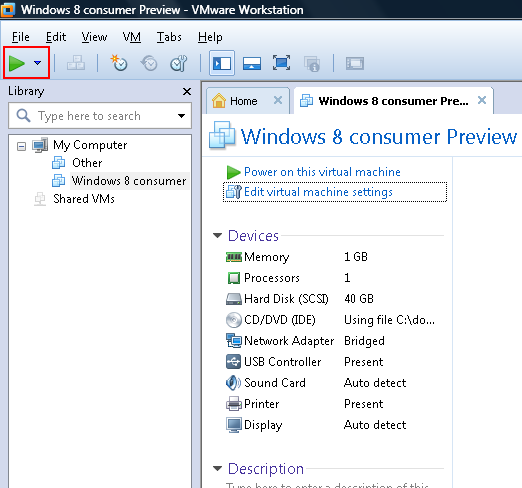522x488 pixels.
Task: Close the Home tab
Action: (x=278, y=100)
